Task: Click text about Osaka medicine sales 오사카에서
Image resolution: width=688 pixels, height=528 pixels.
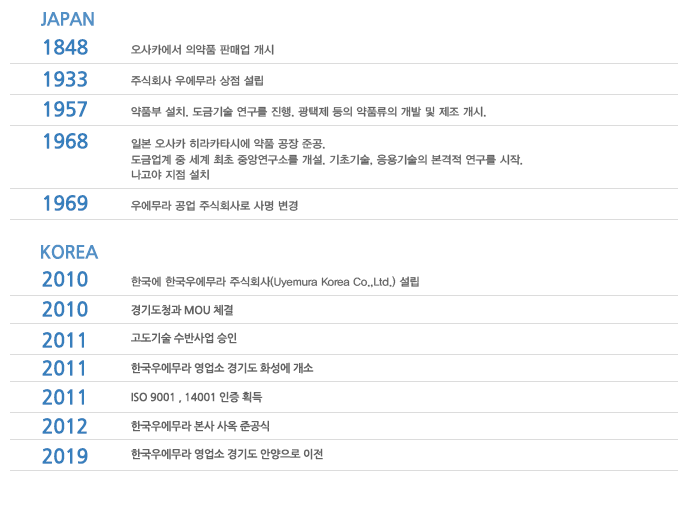Action: point(202,50)
